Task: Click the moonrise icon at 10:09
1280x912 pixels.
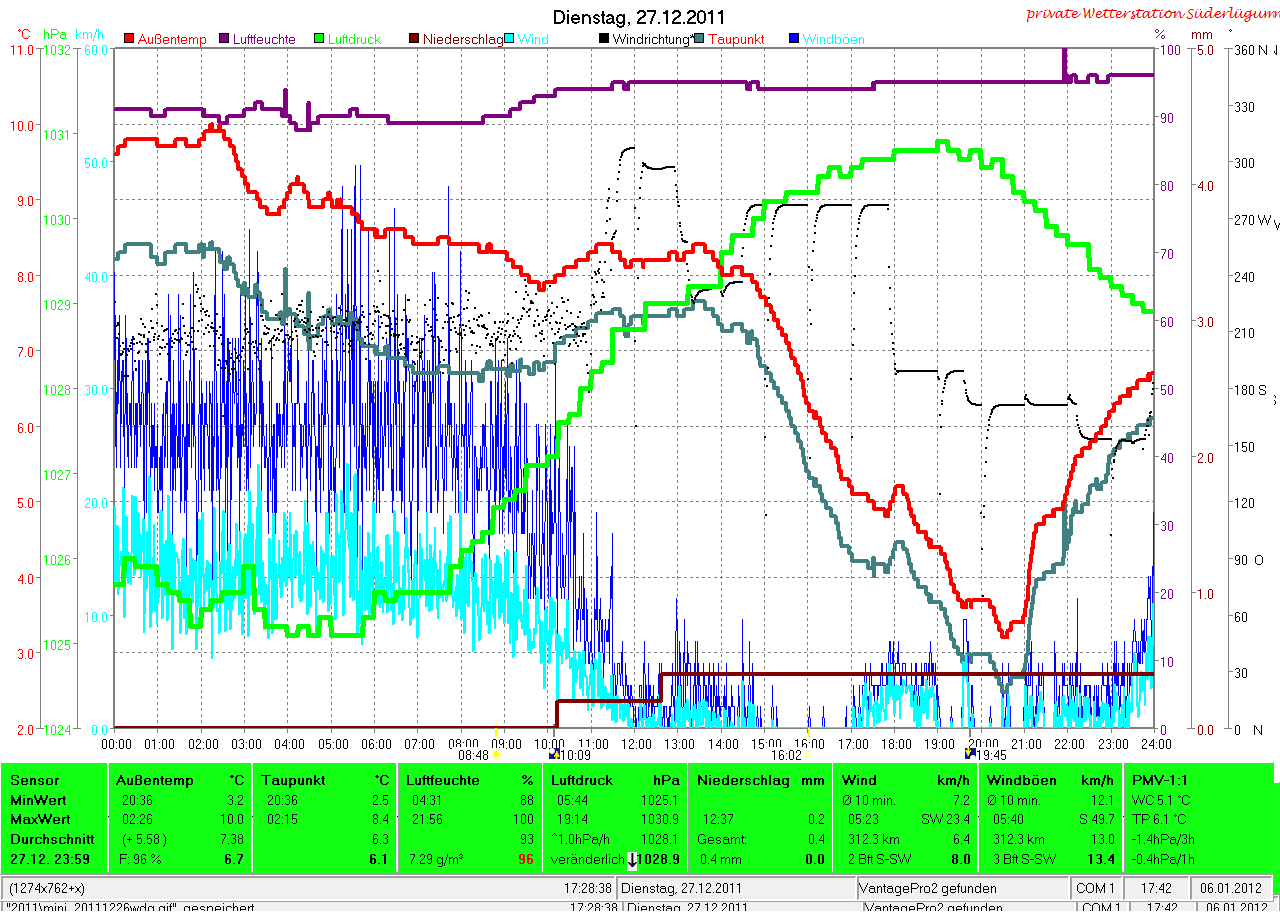Action: coord(555,754)
